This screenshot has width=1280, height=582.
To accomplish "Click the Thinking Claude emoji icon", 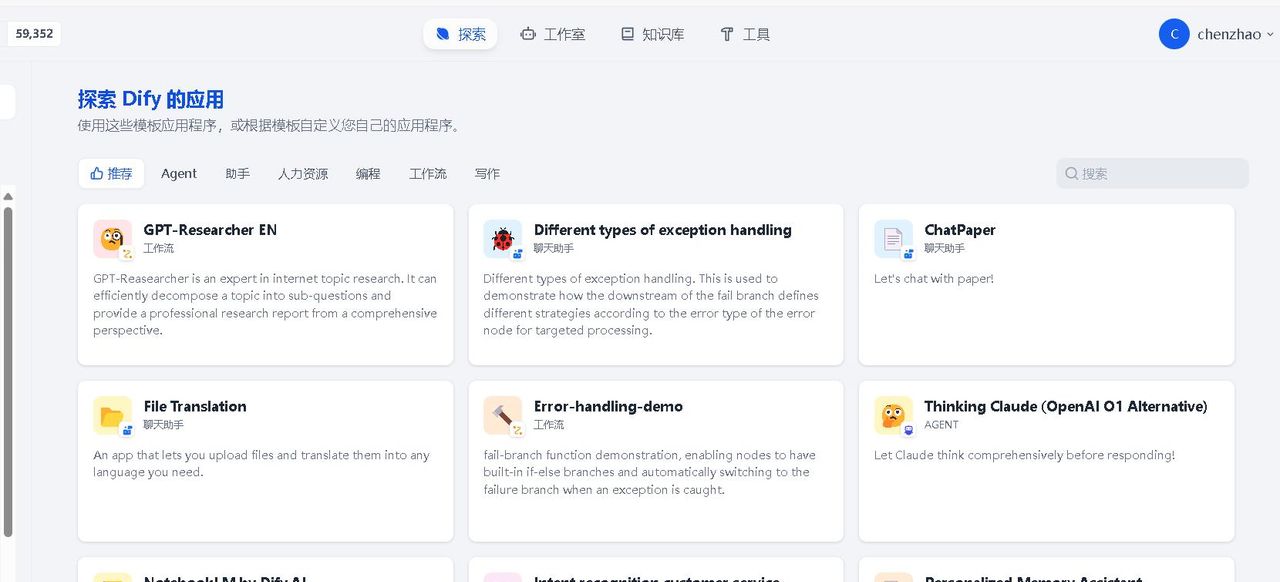I will (x=892, y=415).
